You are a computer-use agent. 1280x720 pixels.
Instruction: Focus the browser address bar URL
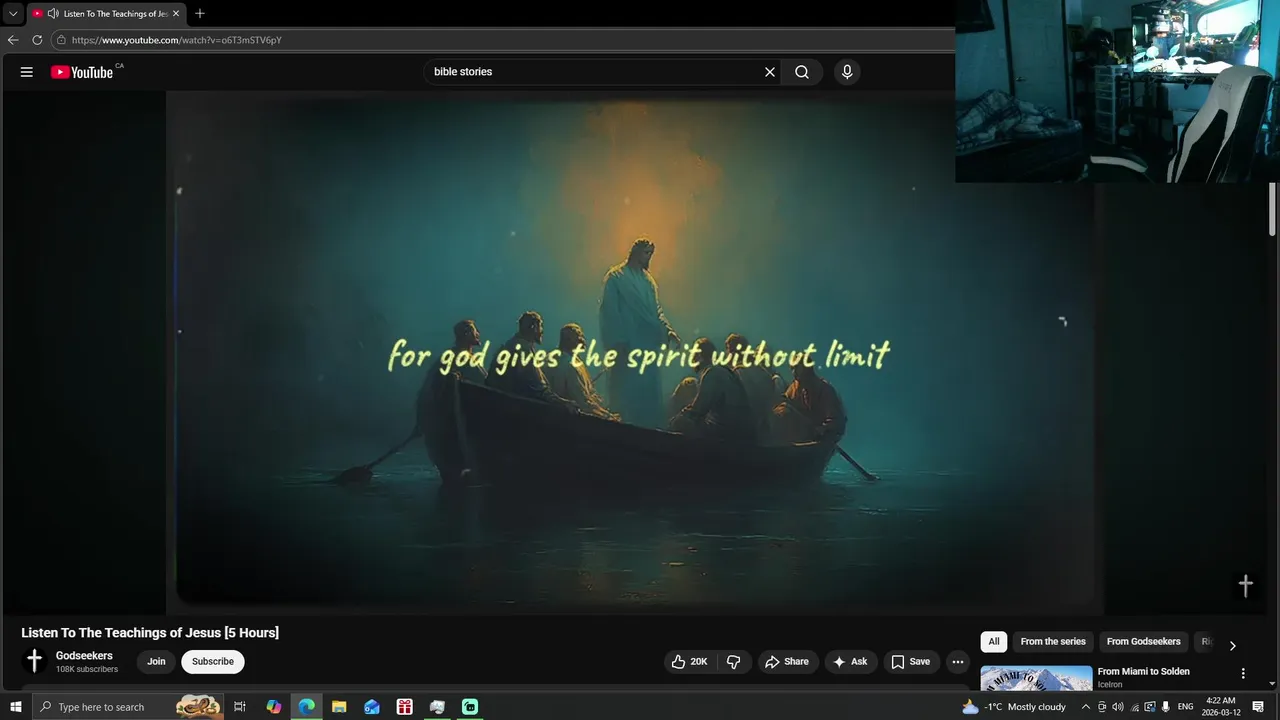tap(177, 40)
